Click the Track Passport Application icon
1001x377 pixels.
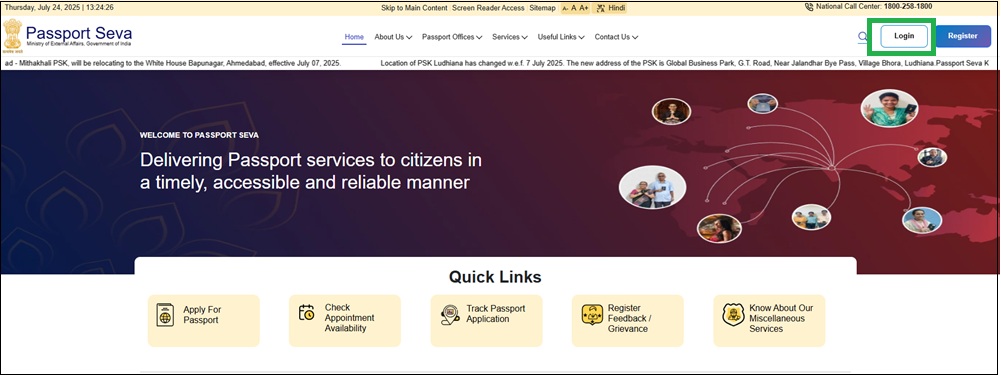[450, 314]
